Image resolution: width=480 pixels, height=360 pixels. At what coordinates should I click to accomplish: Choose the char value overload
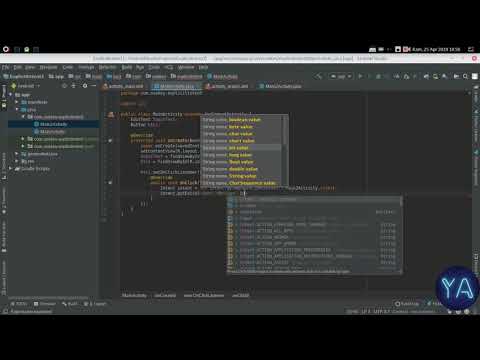(242, 134)
